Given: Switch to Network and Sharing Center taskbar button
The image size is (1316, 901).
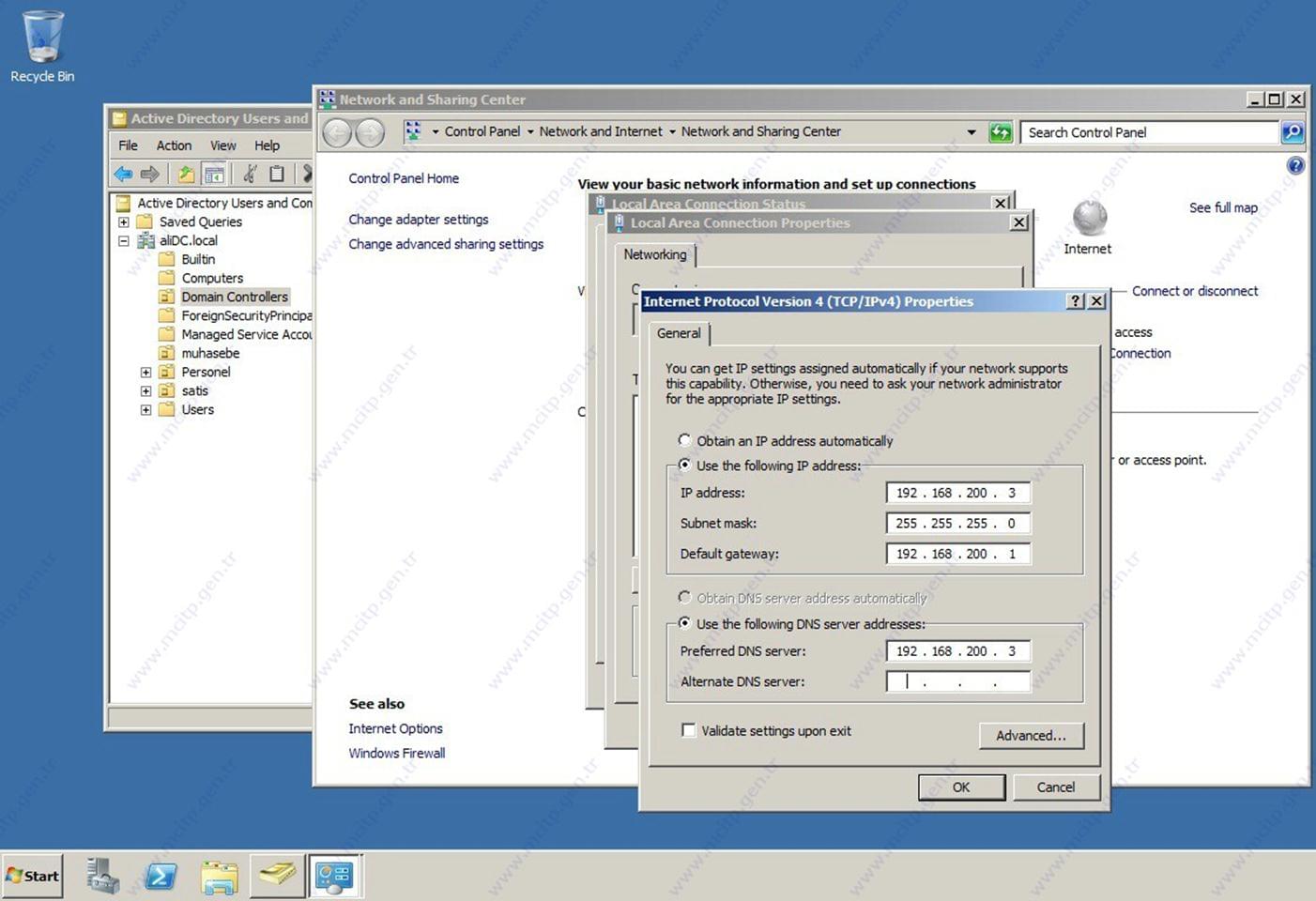Looking at the screenshot, I should point(334,876).
